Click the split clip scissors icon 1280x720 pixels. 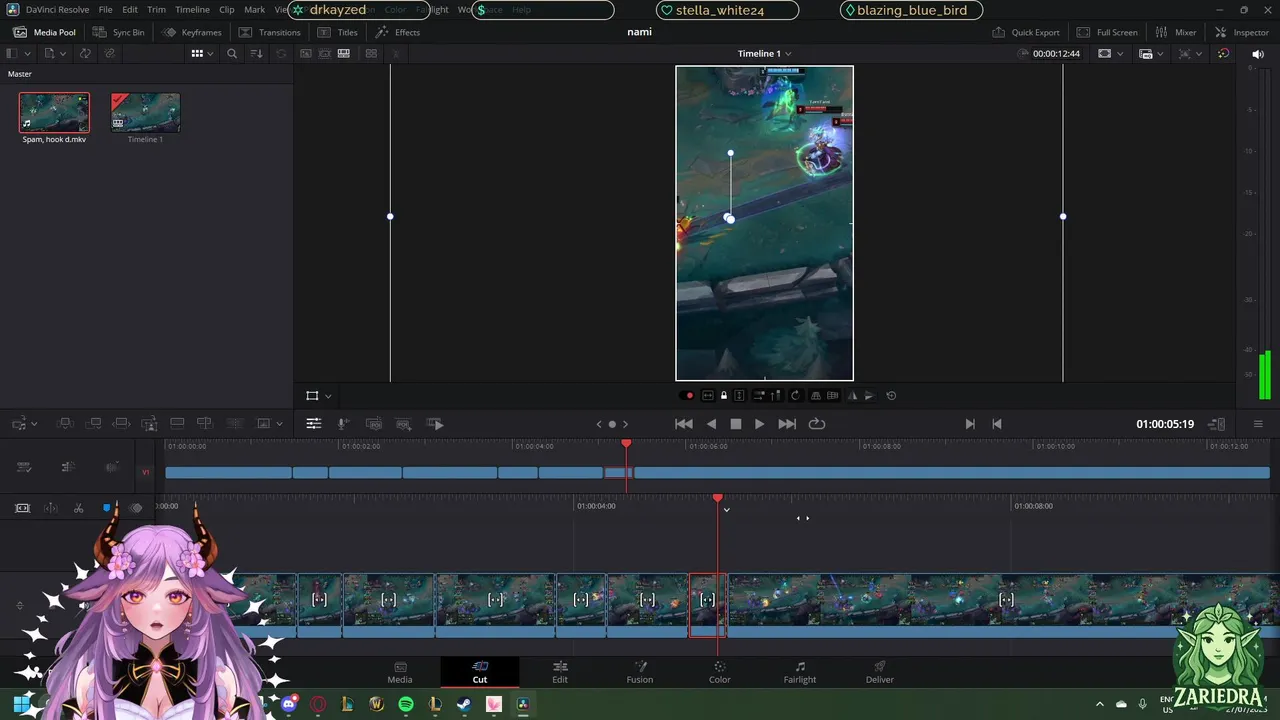(x=79, y=508)
